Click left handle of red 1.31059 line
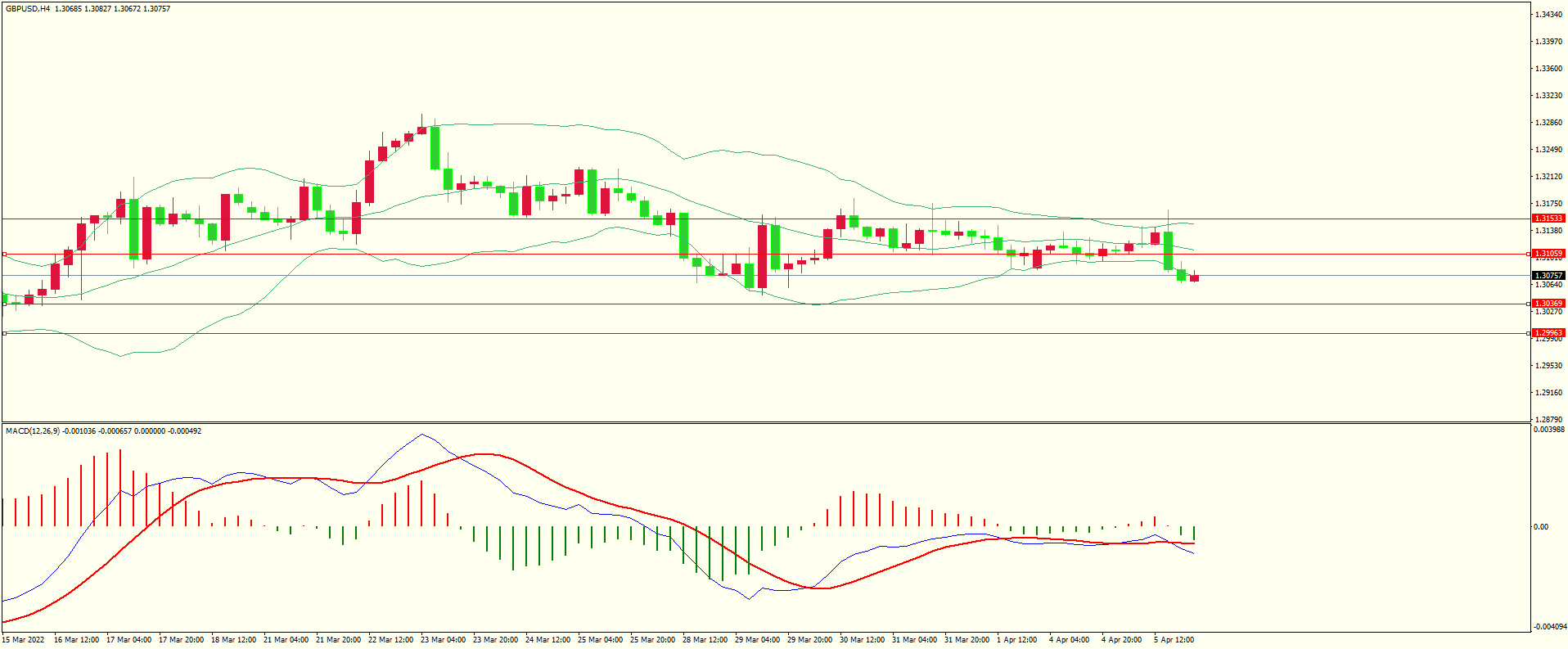1568x649 pixels. [x=4, y=255]
